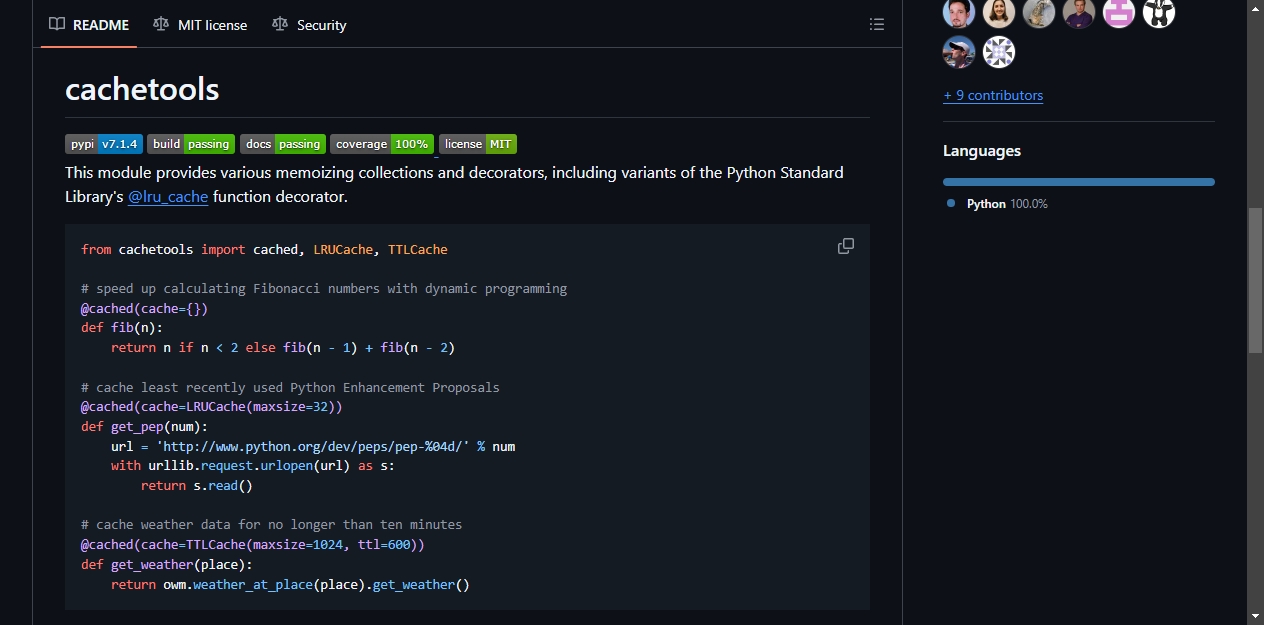
Task: Click the scales icon beside Security
Action: 280,25
